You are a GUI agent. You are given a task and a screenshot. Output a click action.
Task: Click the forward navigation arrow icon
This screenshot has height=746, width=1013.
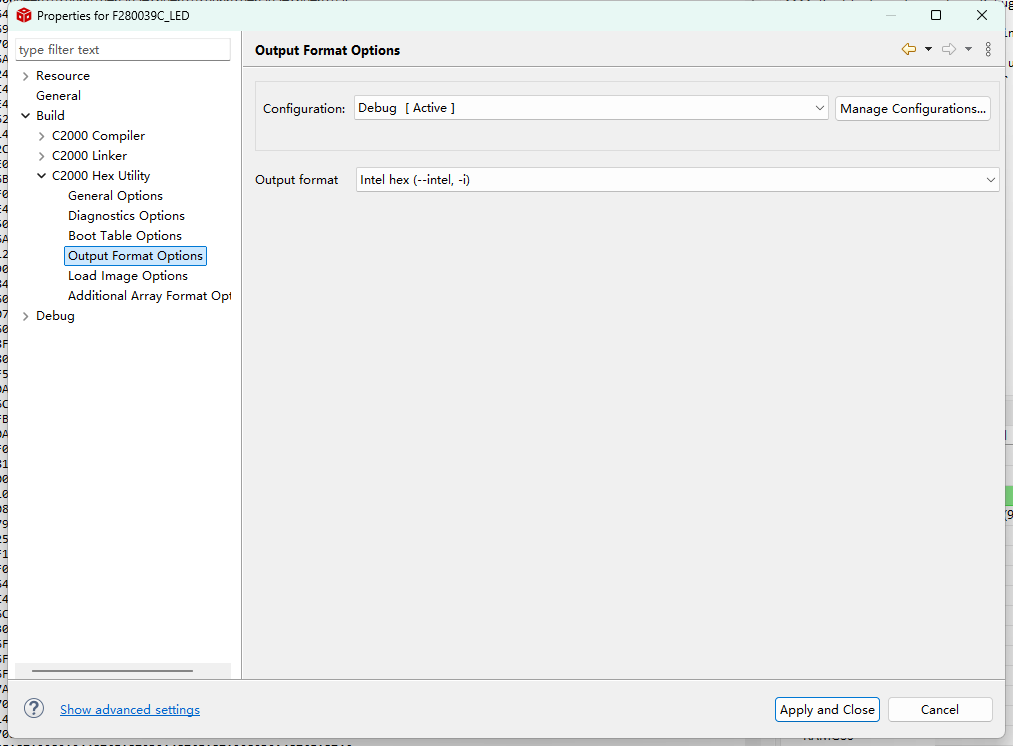point(949,49)
